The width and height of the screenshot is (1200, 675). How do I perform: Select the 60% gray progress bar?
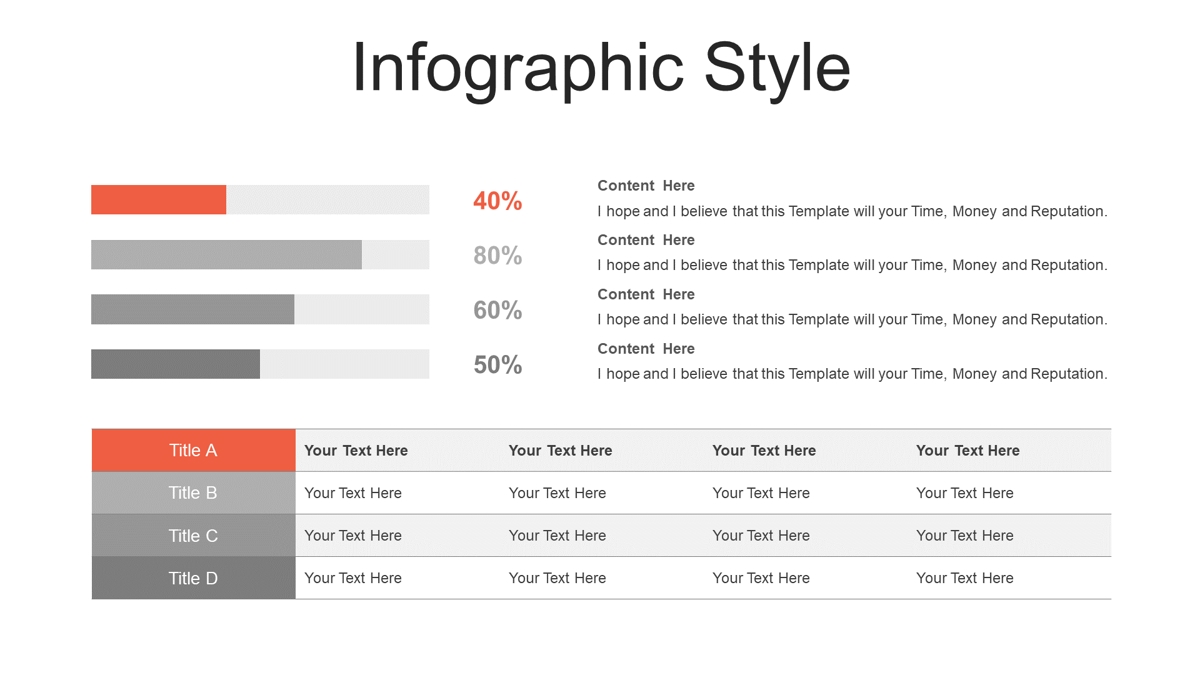click(x=192, y=309)
